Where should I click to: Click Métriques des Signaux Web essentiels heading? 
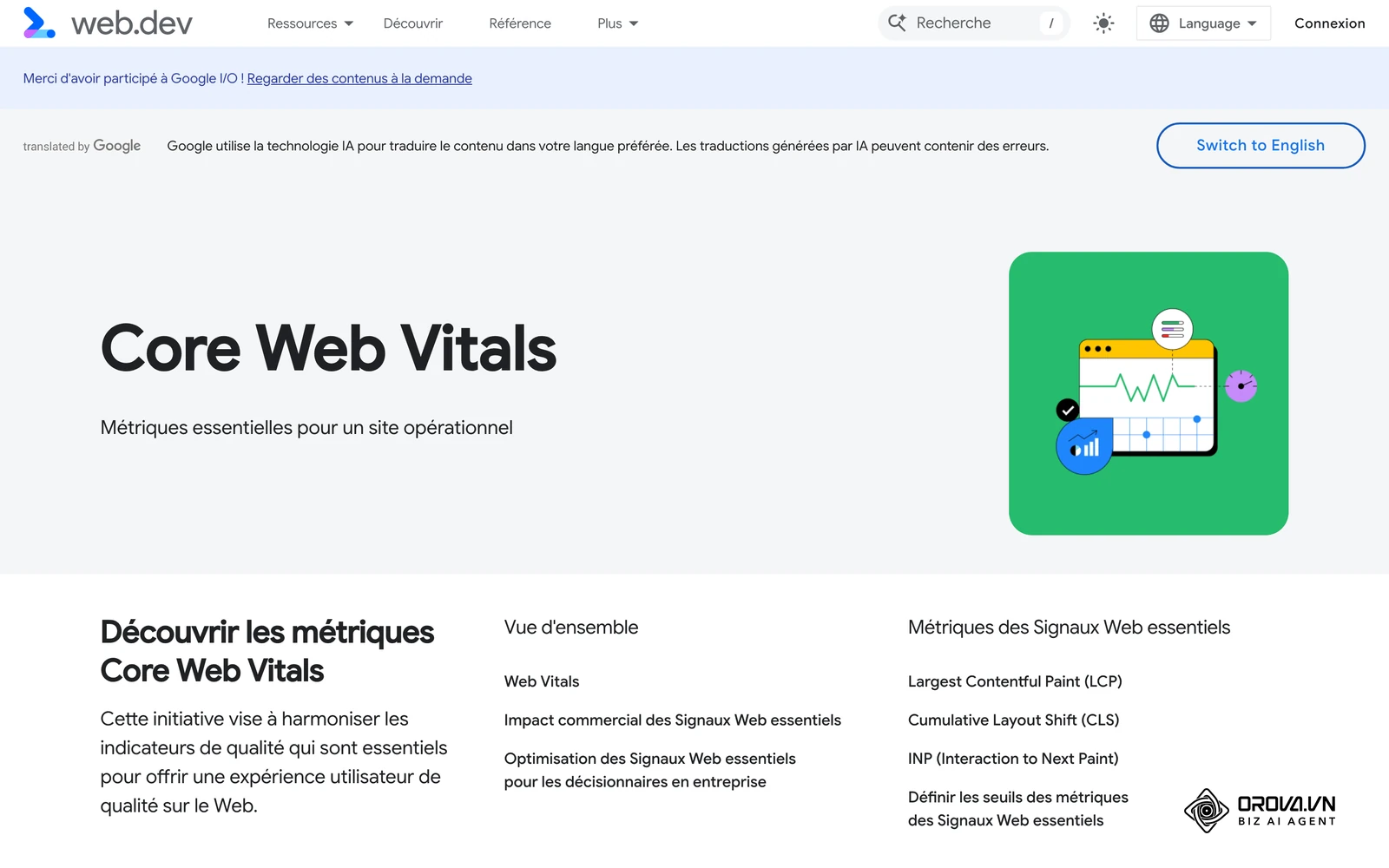click(1069, 628)
